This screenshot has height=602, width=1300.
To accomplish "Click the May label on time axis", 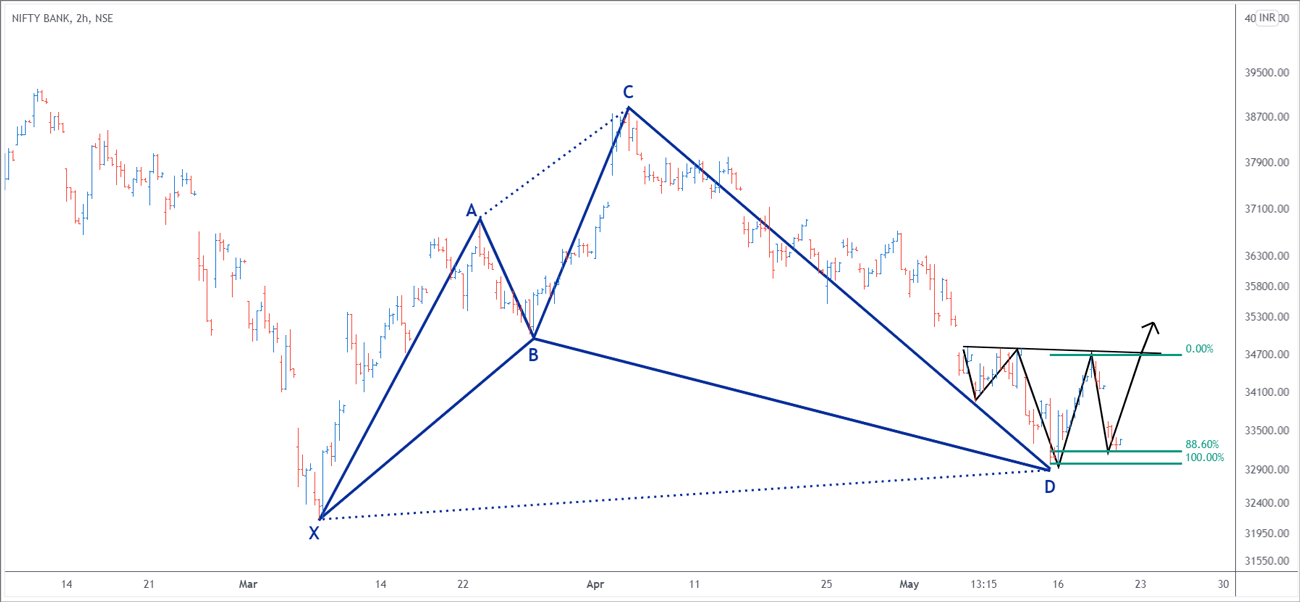I will tap(908, 583).
